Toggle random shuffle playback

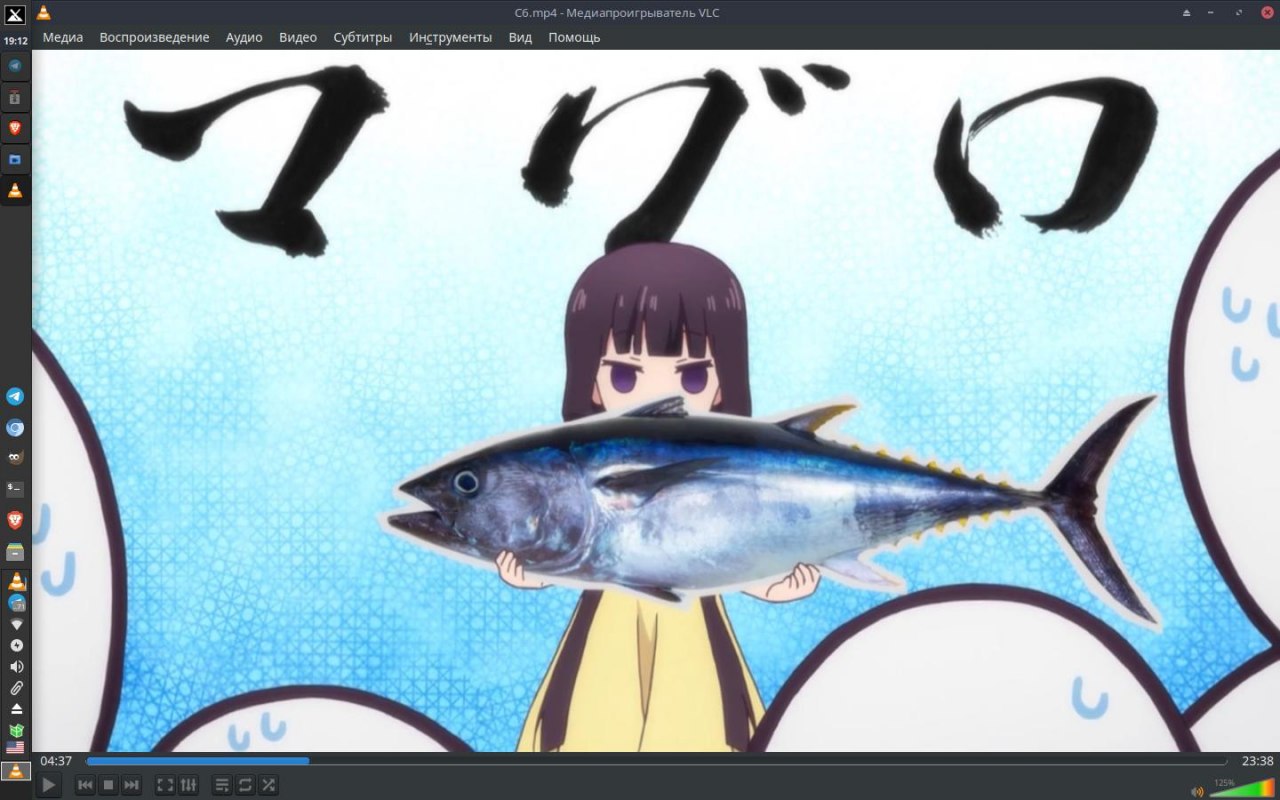(x=268, y=786)
